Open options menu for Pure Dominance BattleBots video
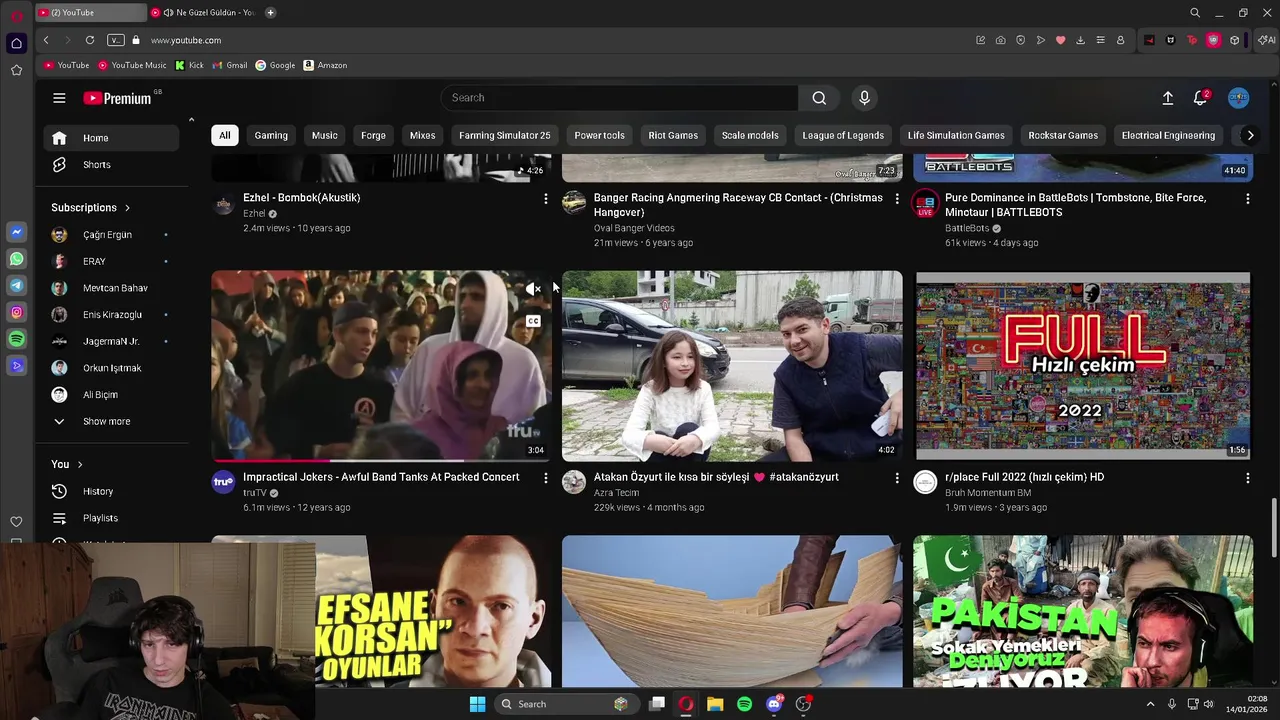Viewport: 1280px width, 720px height. (x=1247, y=199)
